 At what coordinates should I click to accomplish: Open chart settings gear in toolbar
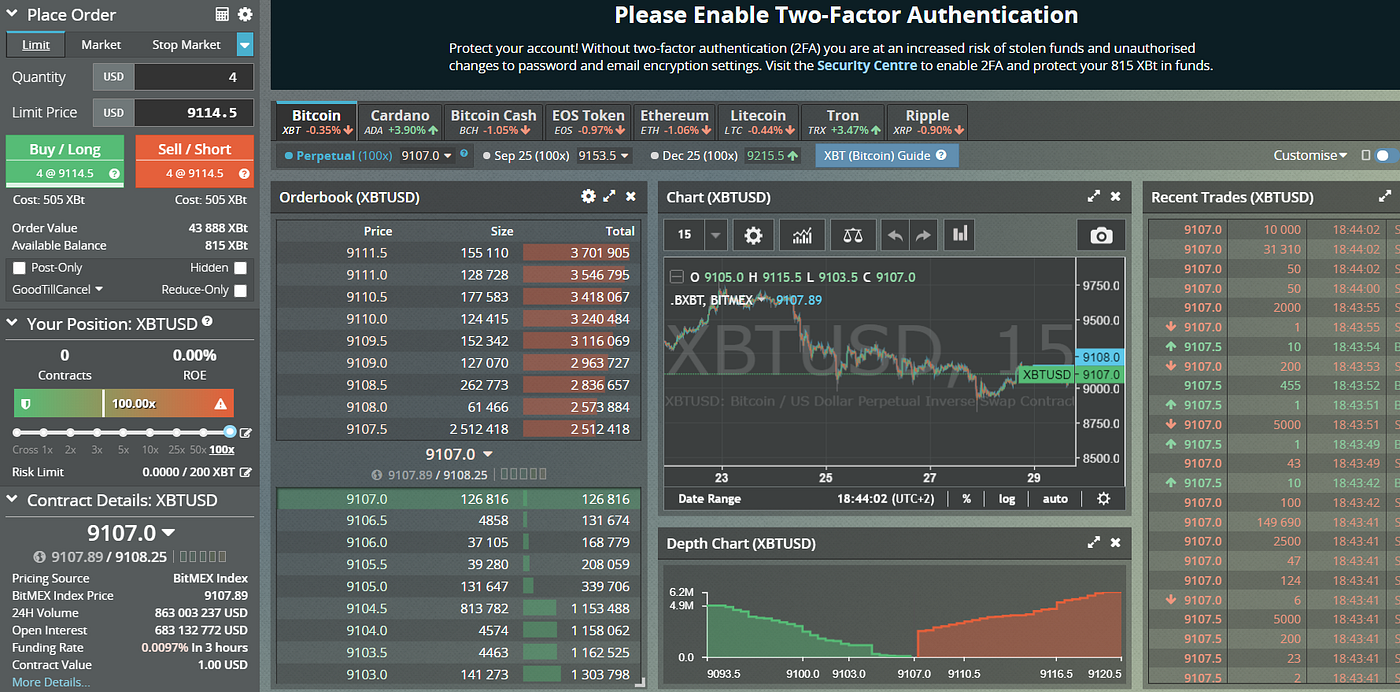click(x=753, y=235)
